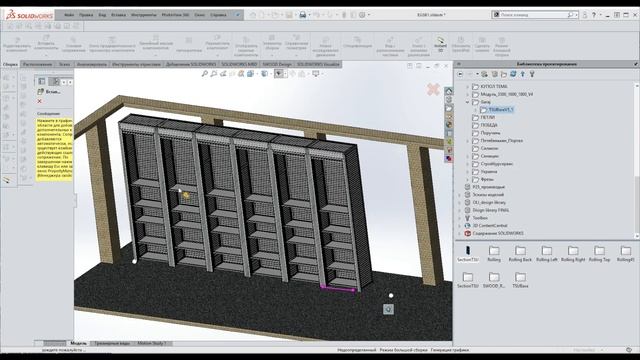Click Справочная геометрия ribbon button
The width and height of the screenshot is (640, 360).
(296, 43)
